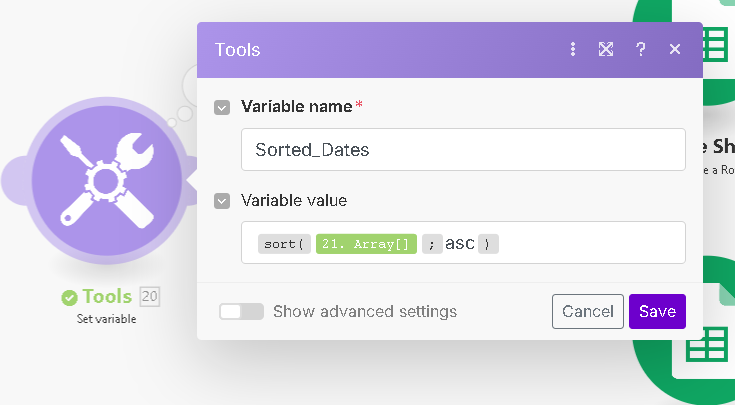735x405 pixels.
Task: Close the Tools dialog with the X
Action: [x=675, y=49]
